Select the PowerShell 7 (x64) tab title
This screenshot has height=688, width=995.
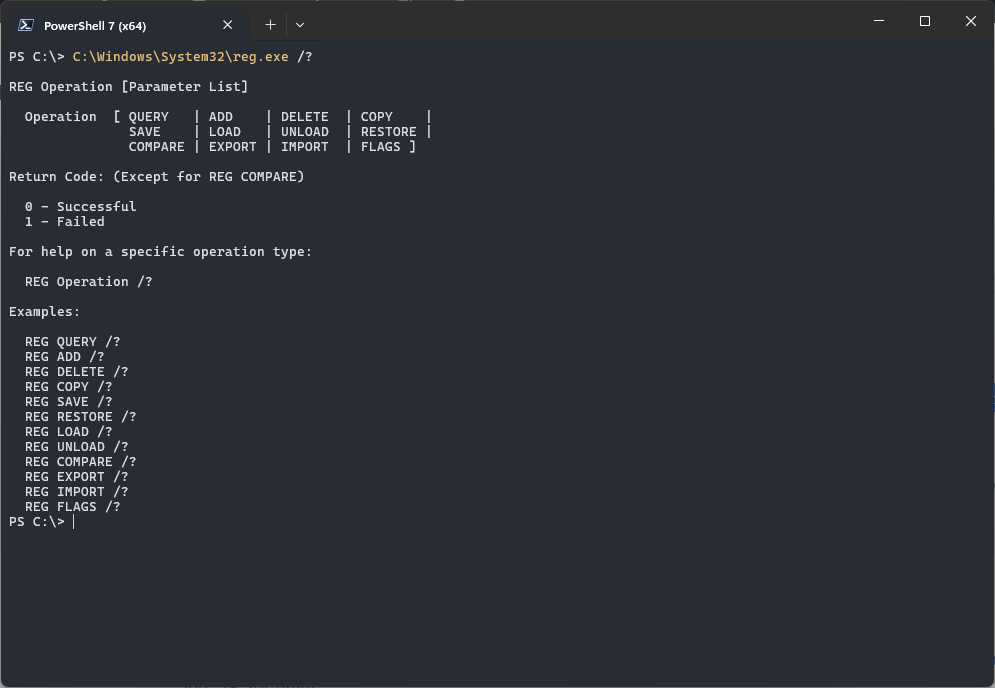(95, 26)
